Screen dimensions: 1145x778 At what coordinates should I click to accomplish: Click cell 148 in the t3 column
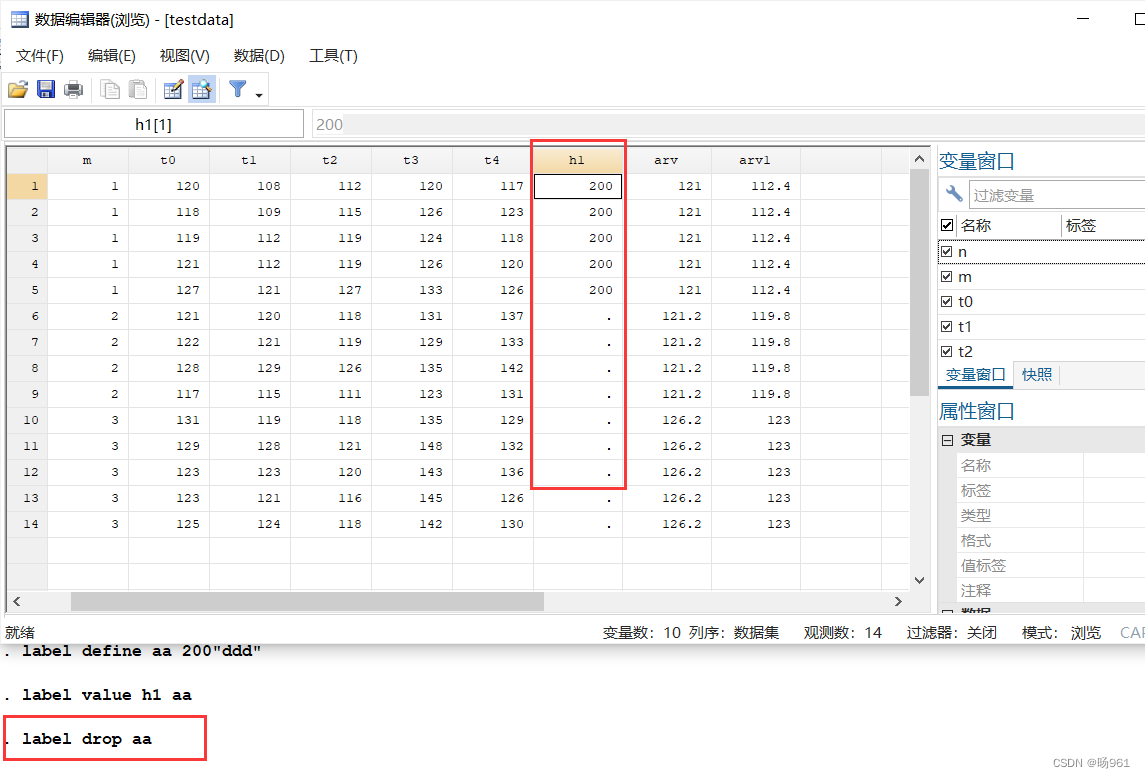pos(412,446)
